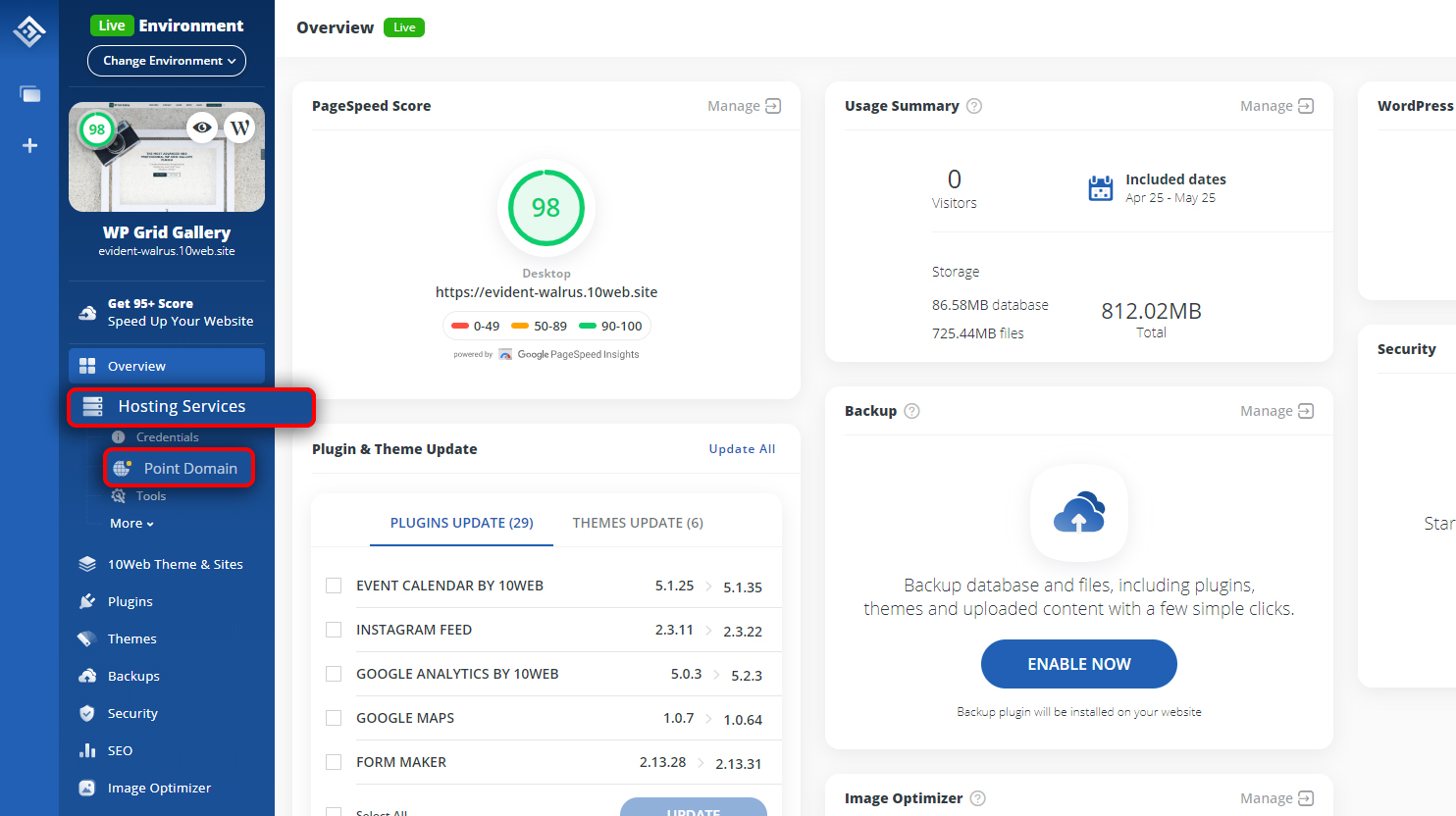Click the ENABLE NOW button
Image resolution: width=1456 pixels, height=816 pixels.
pyautogui.click(x=1079, y=664)
